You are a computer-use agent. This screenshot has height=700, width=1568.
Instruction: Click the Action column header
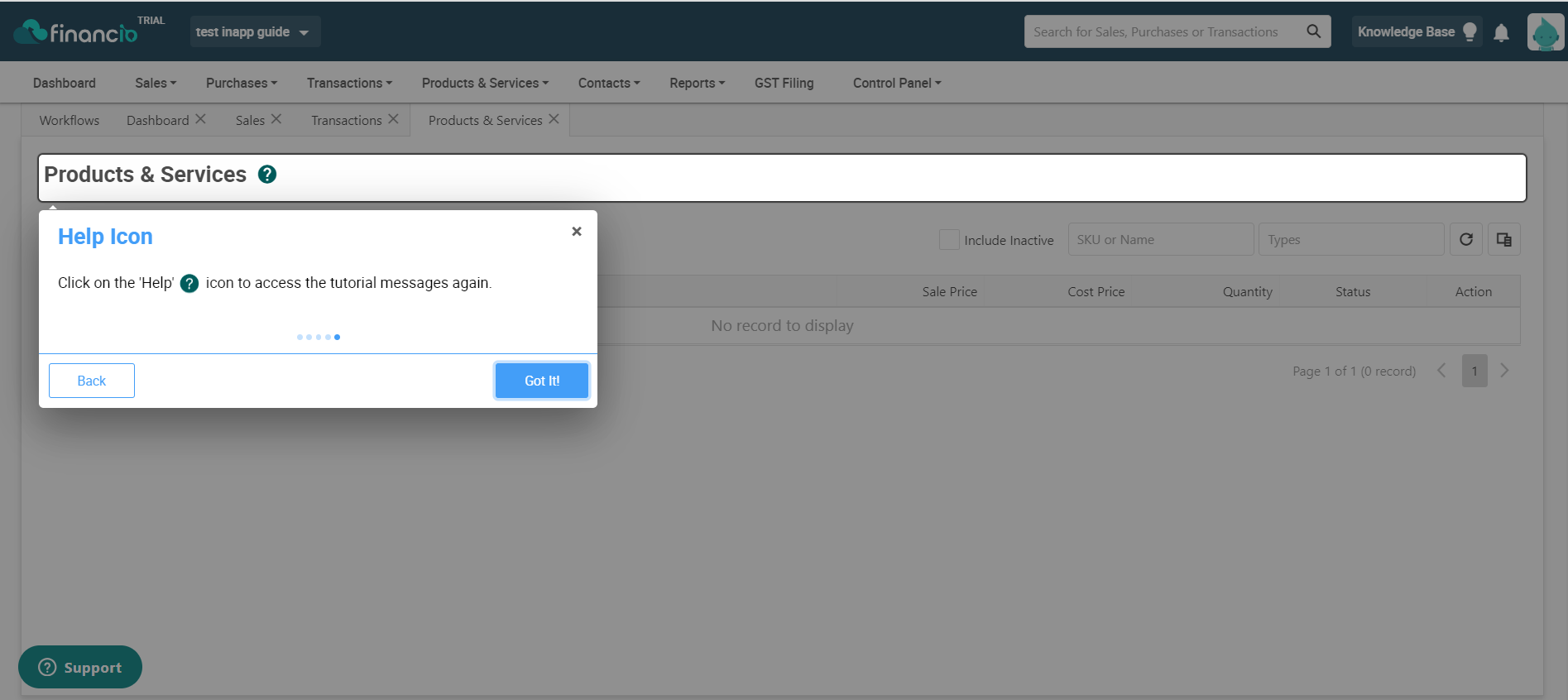pyautogui.click(x=1473, y=291)
